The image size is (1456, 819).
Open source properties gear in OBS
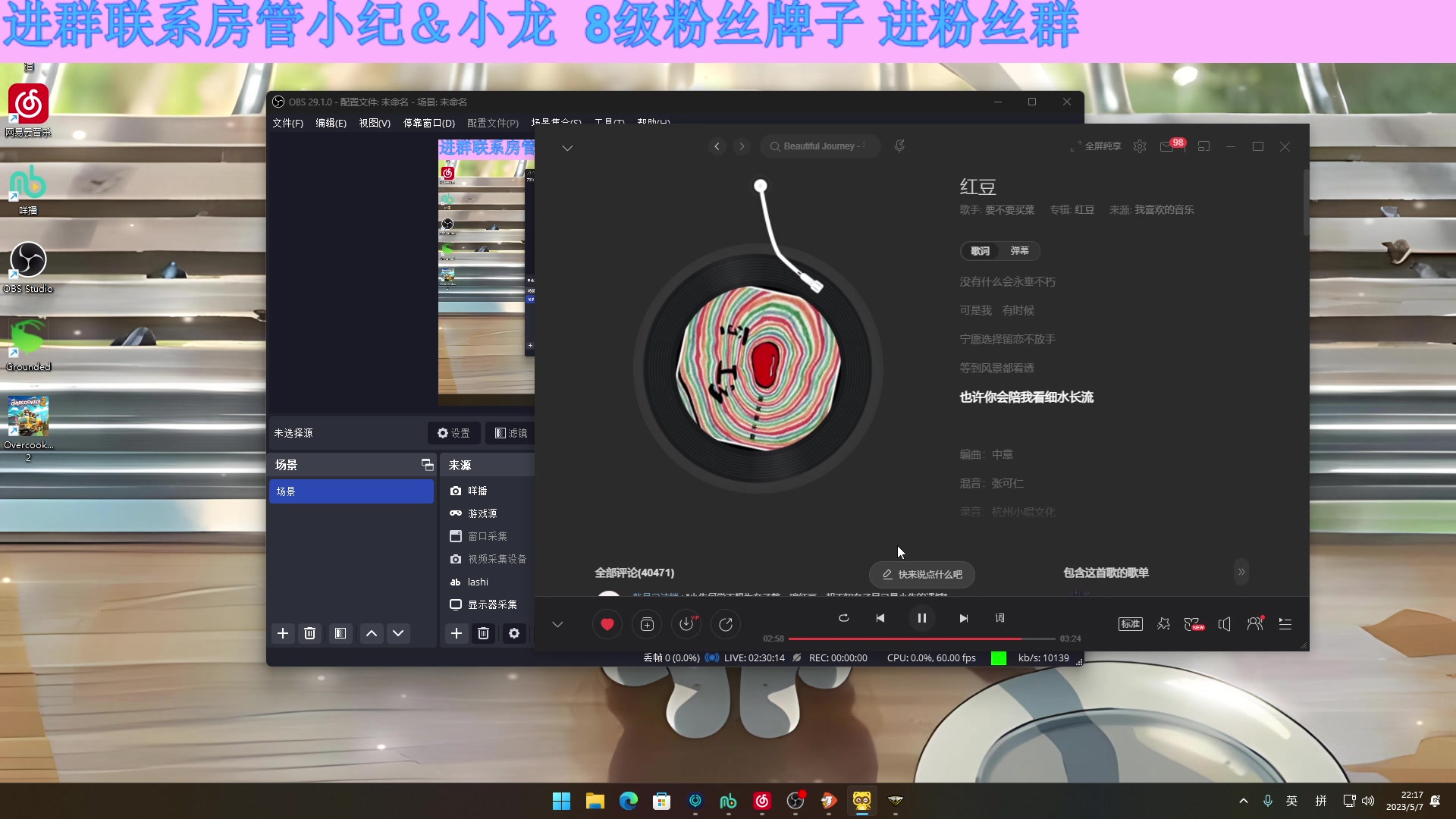[514, 633]
